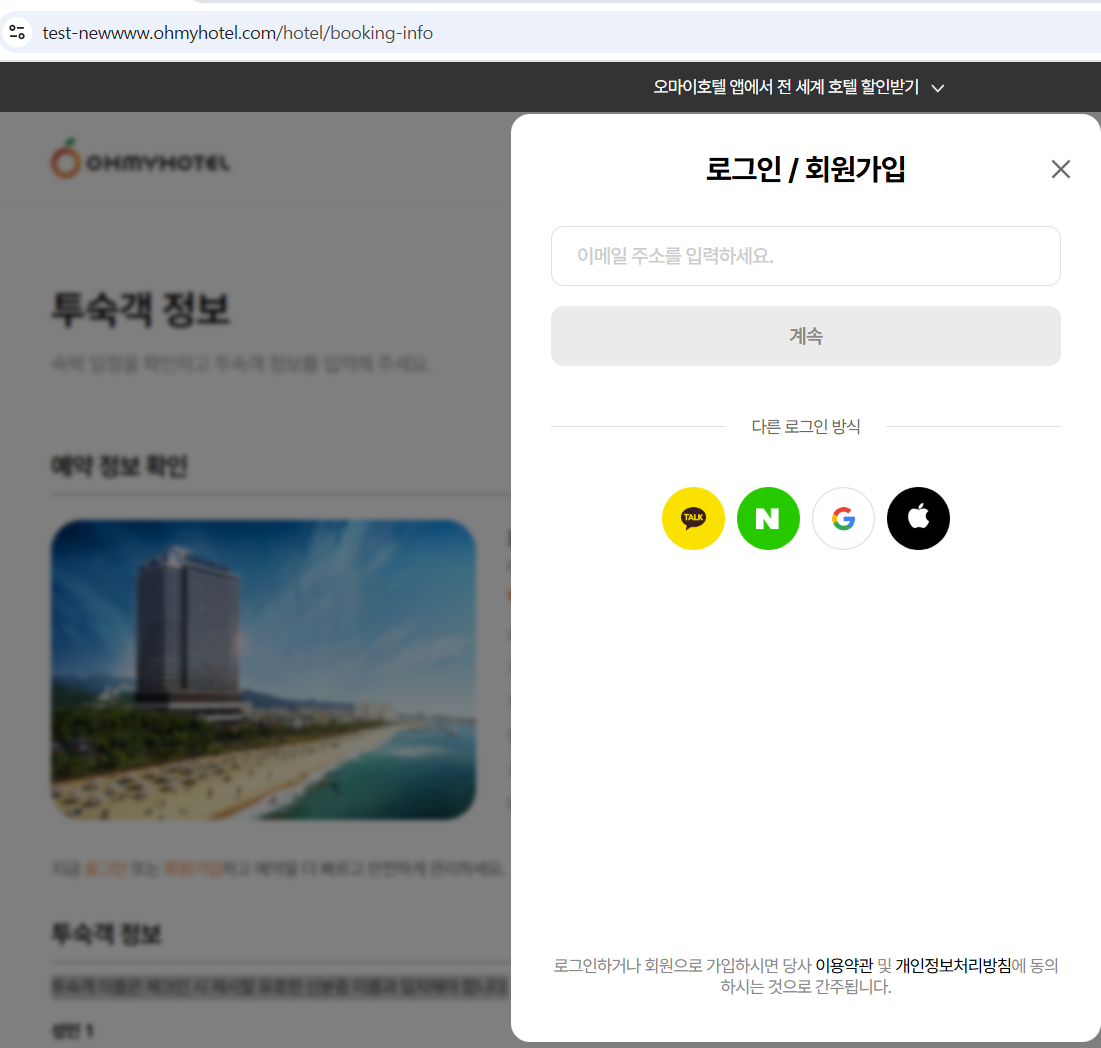The image size is (1101, 1048).
Task: Open the site information icon in address bar
Action: click(x=17, y=32)
